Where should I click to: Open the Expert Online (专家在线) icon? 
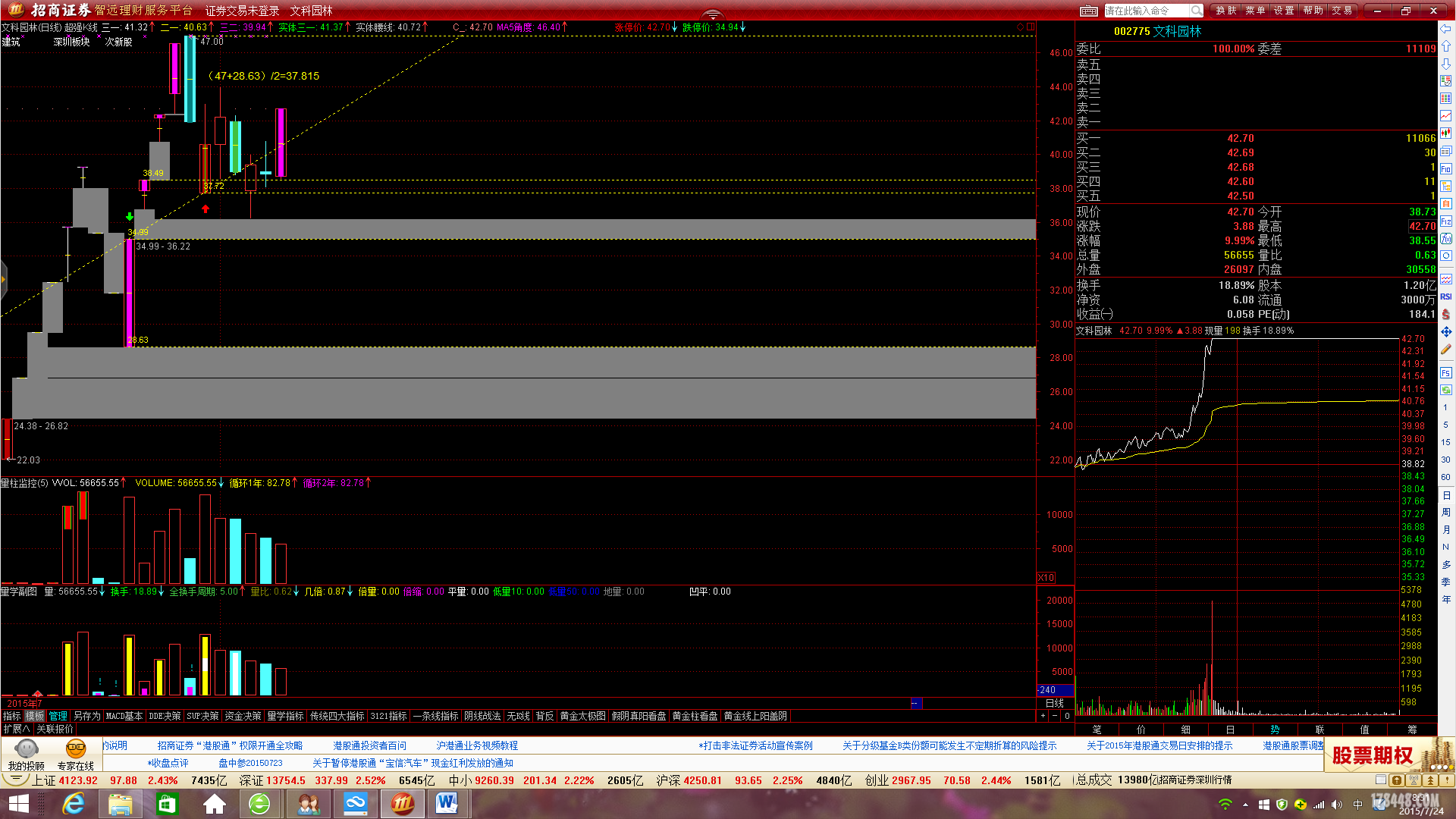75,755
